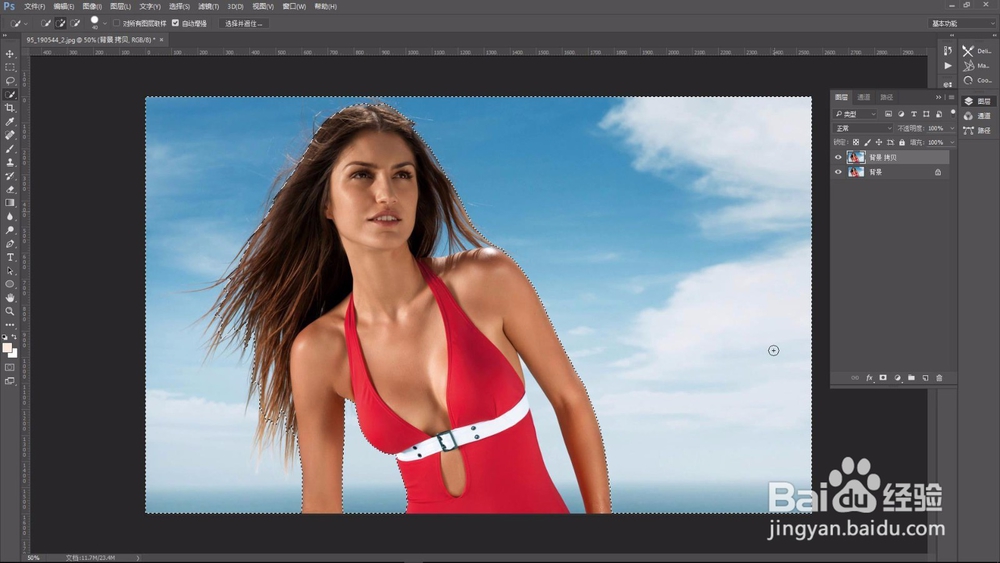Viewport: 1000px width, 563px height.
Task: Select the Zoom tool in toolbar
Action: (x=10, y=311)
